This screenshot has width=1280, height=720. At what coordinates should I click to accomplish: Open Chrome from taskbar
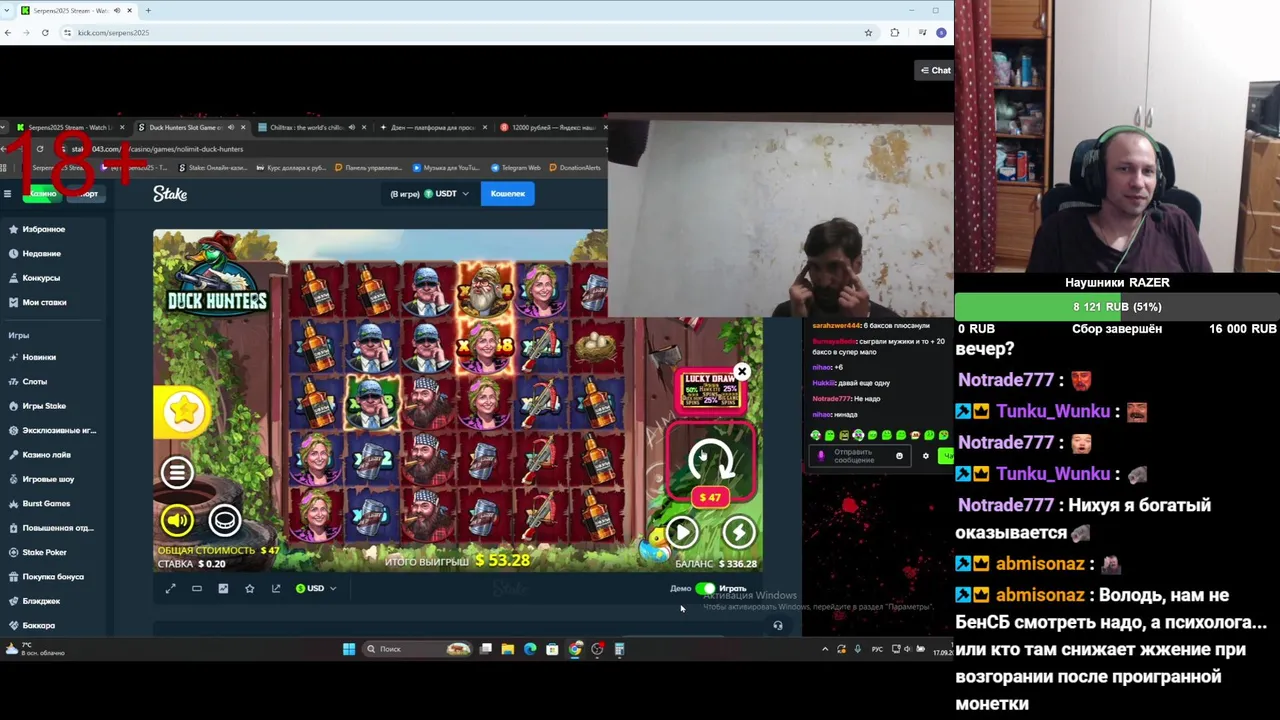point(575,649)
